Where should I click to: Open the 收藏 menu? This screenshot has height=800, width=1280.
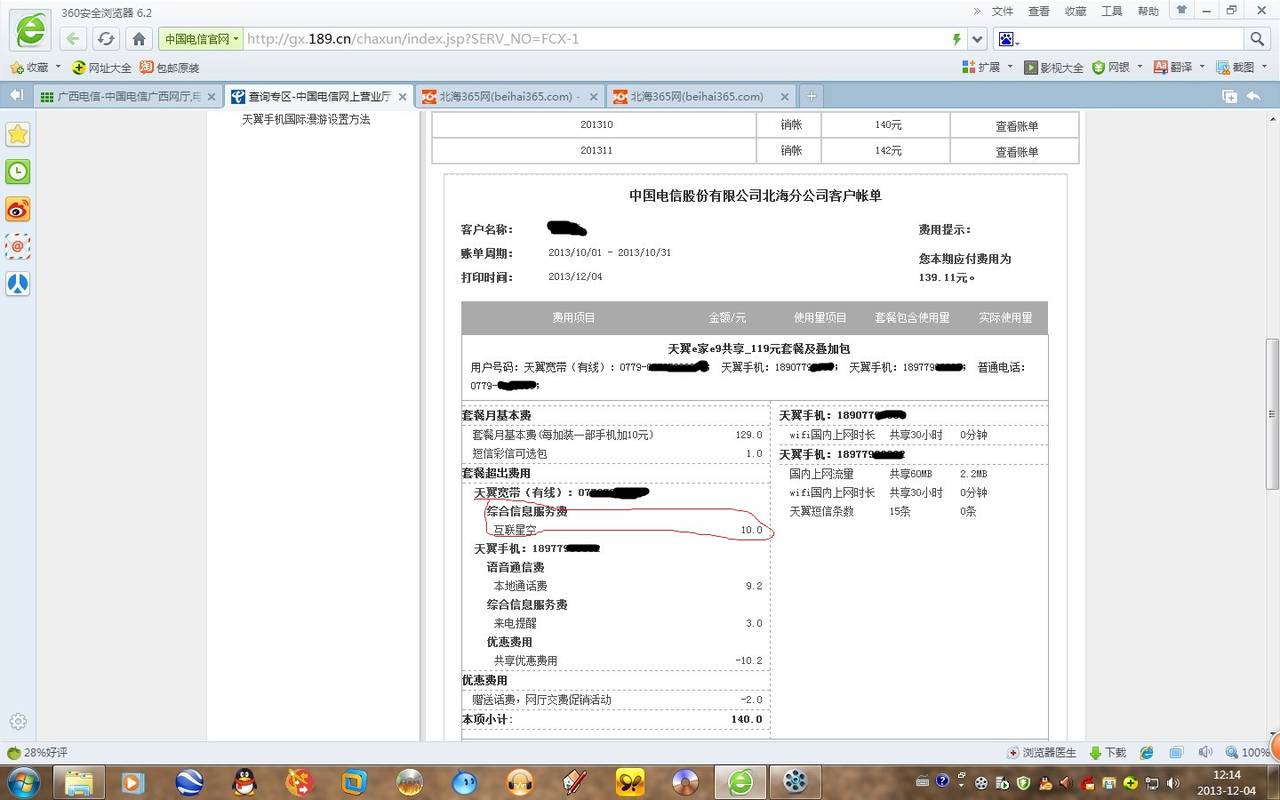1075,11
